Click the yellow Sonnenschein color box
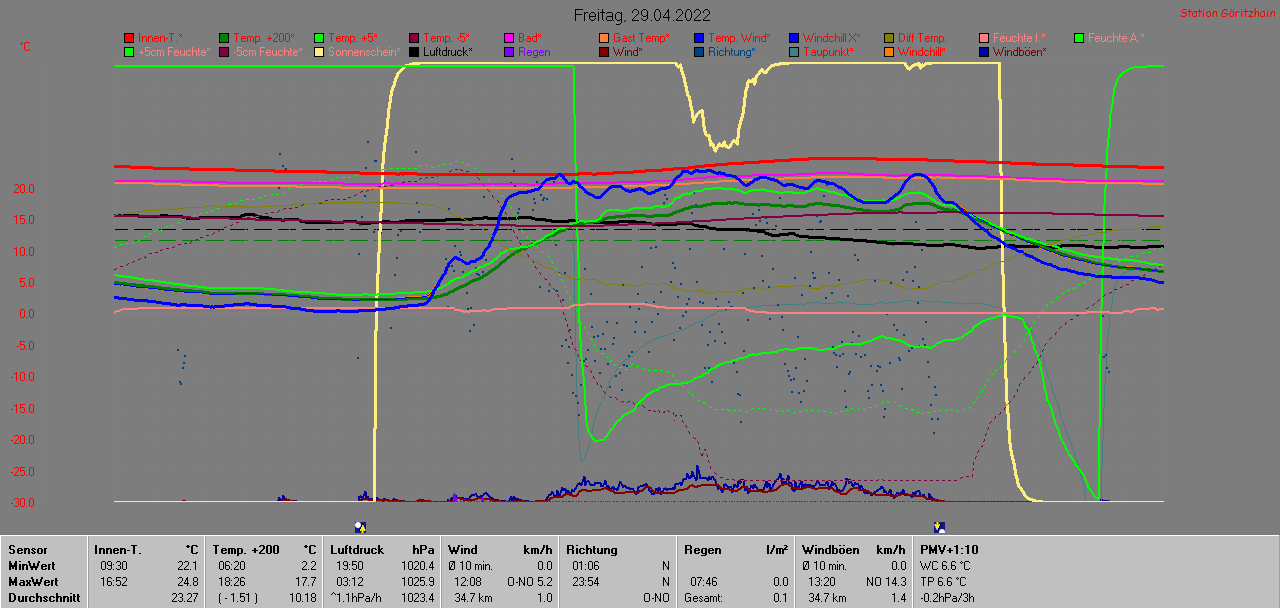This screenshot has height=608, width=1280. [x=320, y=52]
